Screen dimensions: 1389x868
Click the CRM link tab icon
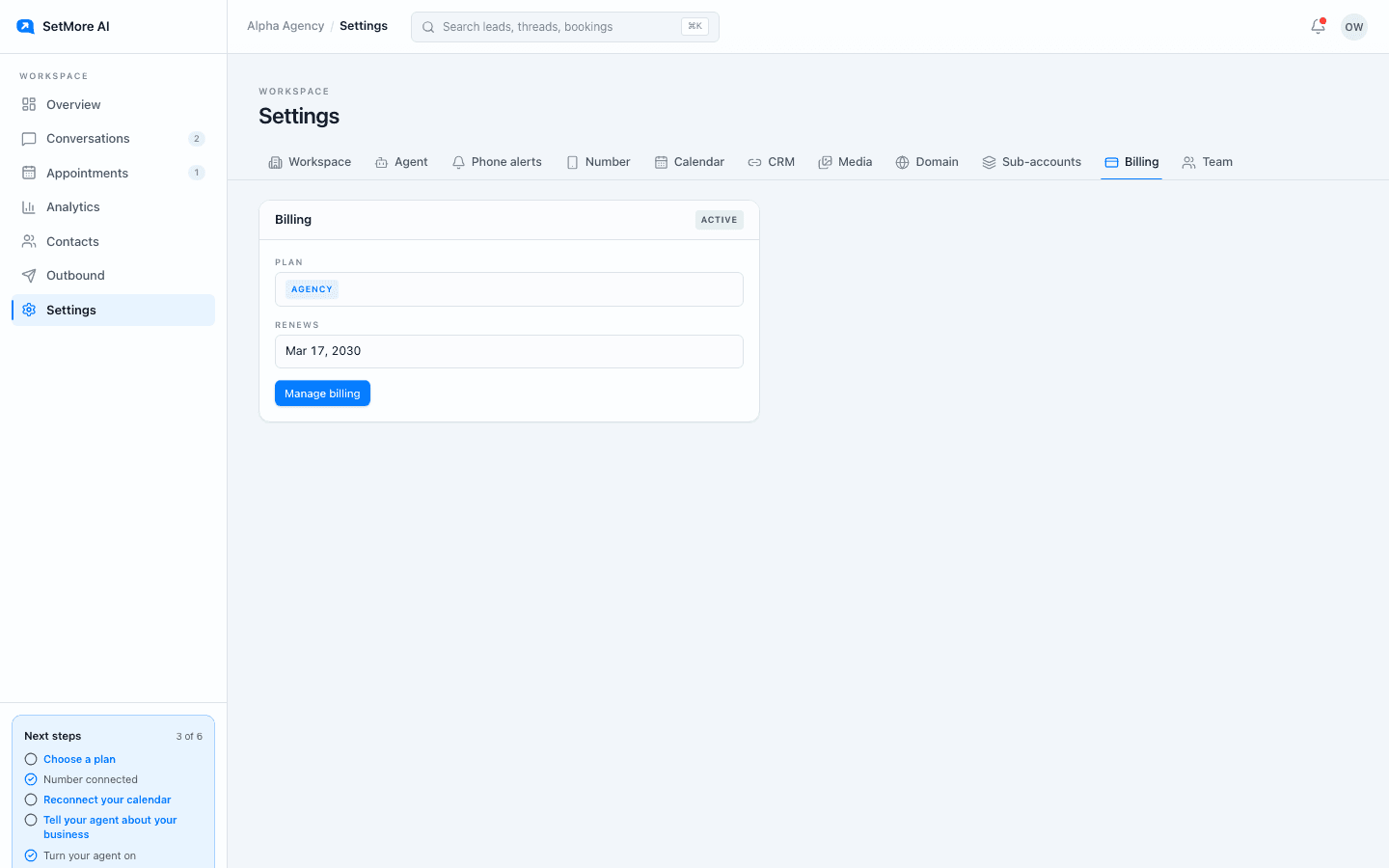coord(755,162)
